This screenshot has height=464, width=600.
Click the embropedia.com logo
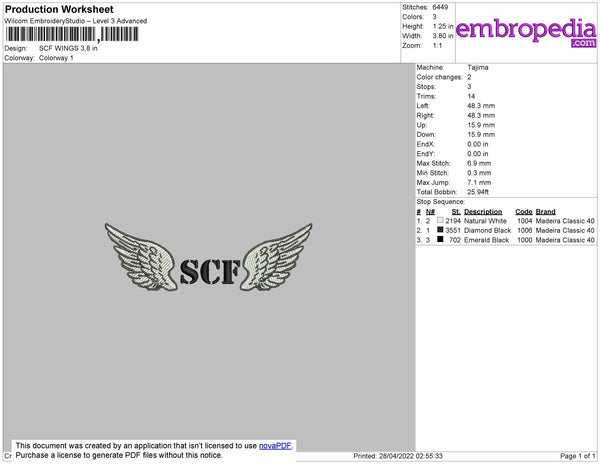[526, 32]
